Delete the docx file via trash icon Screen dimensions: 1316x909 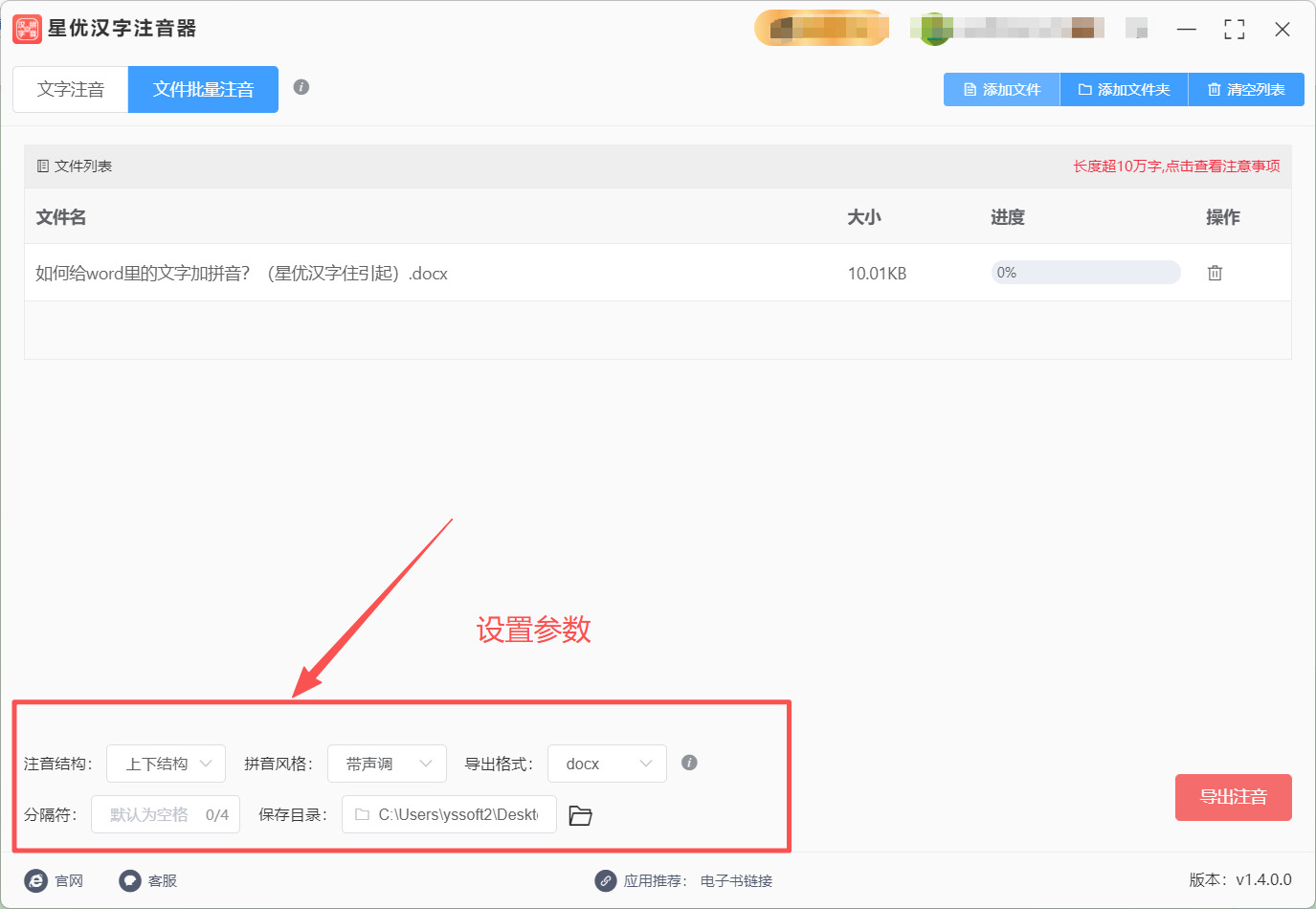coord(1215,273)
